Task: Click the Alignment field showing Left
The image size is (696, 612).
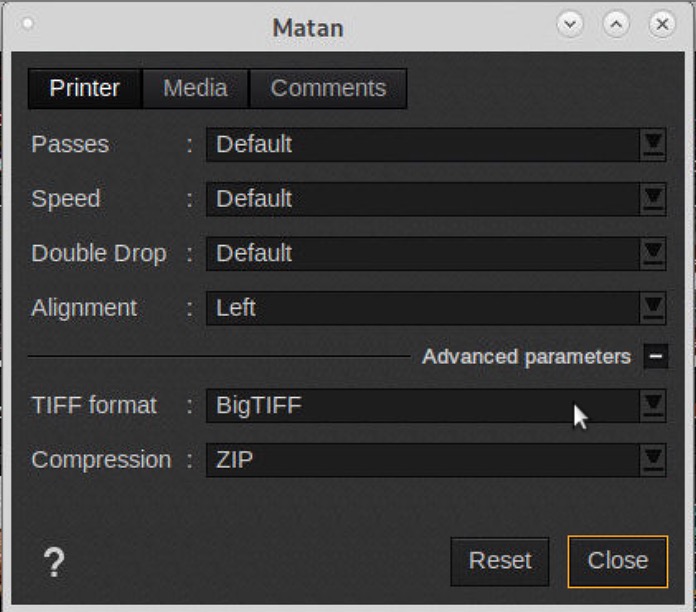Action: [x=422, y=308]
